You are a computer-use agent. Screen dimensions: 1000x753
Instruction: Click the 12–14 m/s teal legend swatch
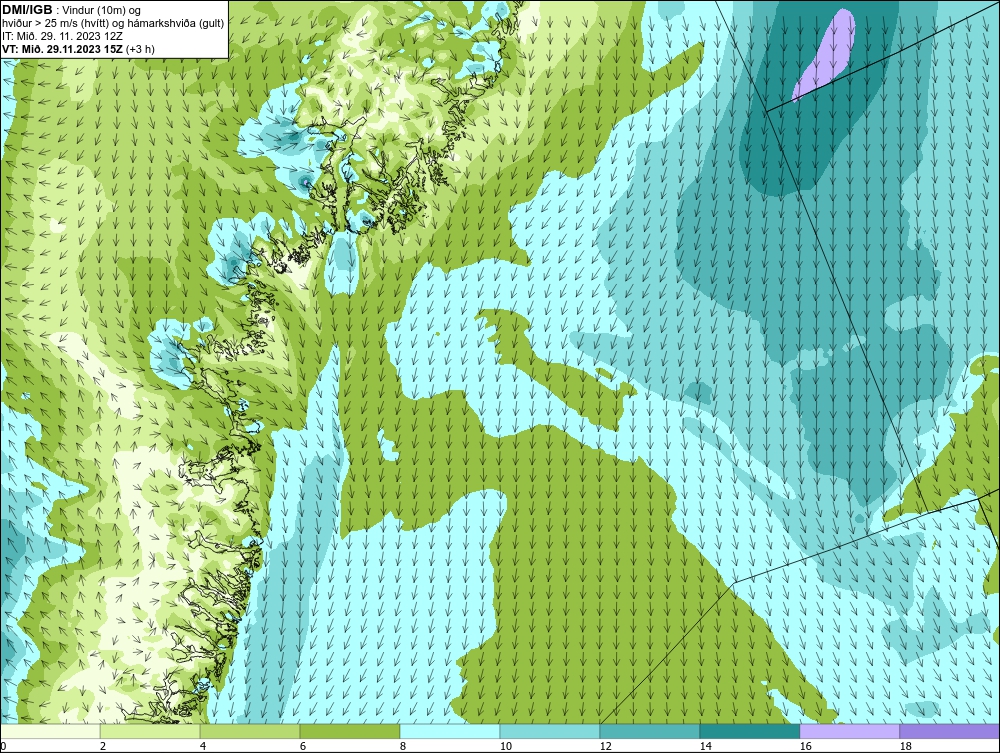[649, 731]
